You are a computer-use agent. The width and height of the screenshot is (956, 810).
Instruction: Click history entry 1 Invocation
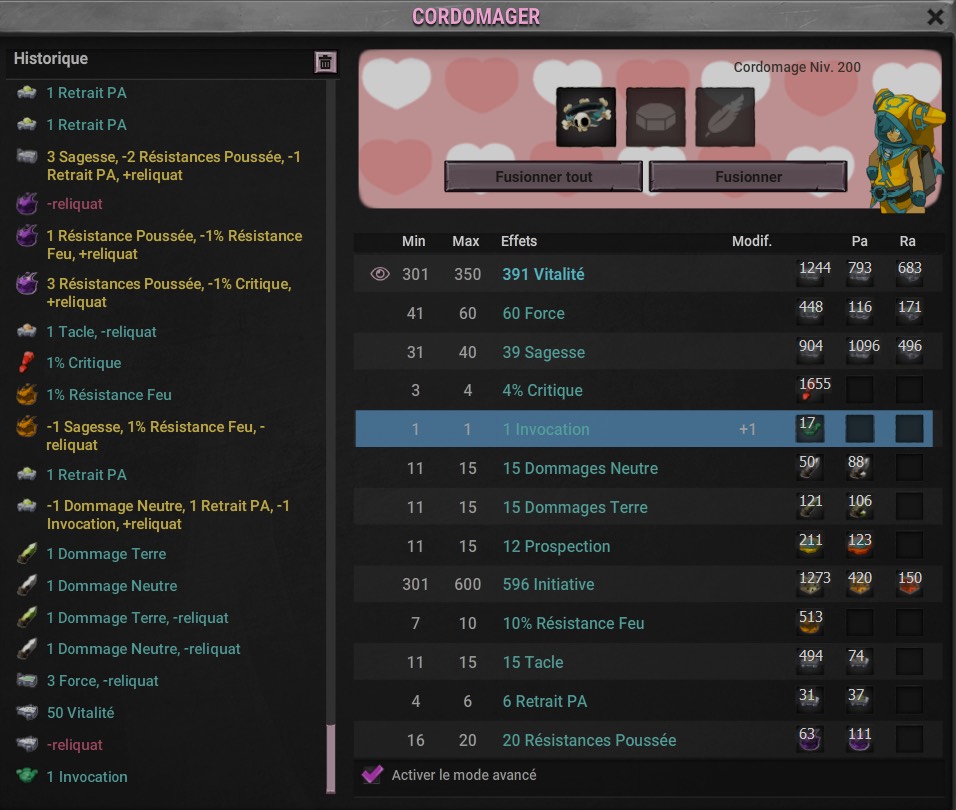click(x=87, y=776)
